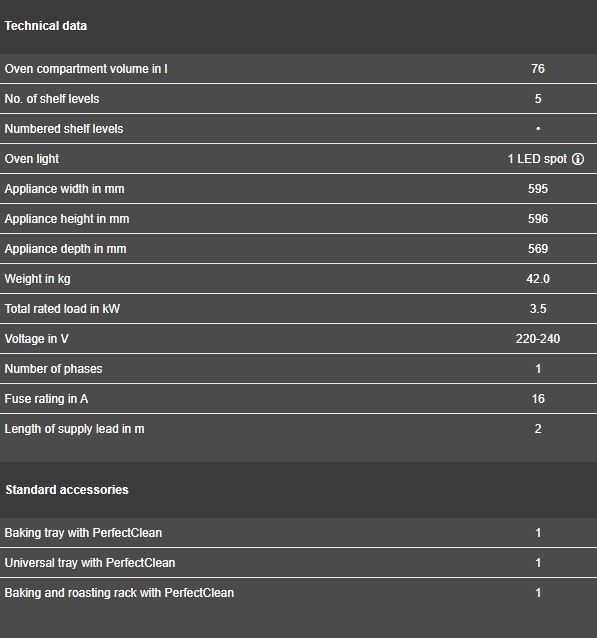Select the No. of shelf levels row
This screenshot has width=597, height=638.
point(298,99)
